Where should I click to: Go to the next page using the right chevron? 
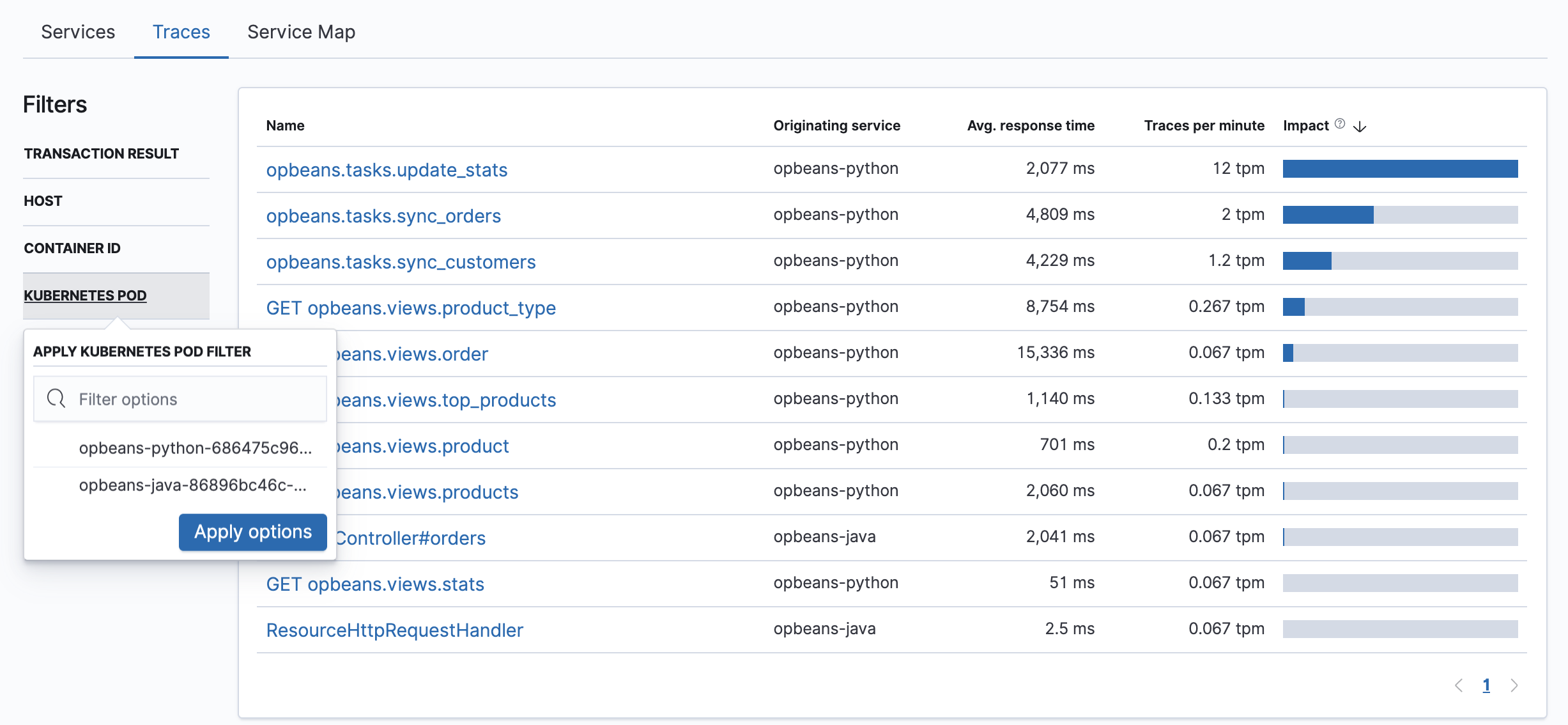1514,685
